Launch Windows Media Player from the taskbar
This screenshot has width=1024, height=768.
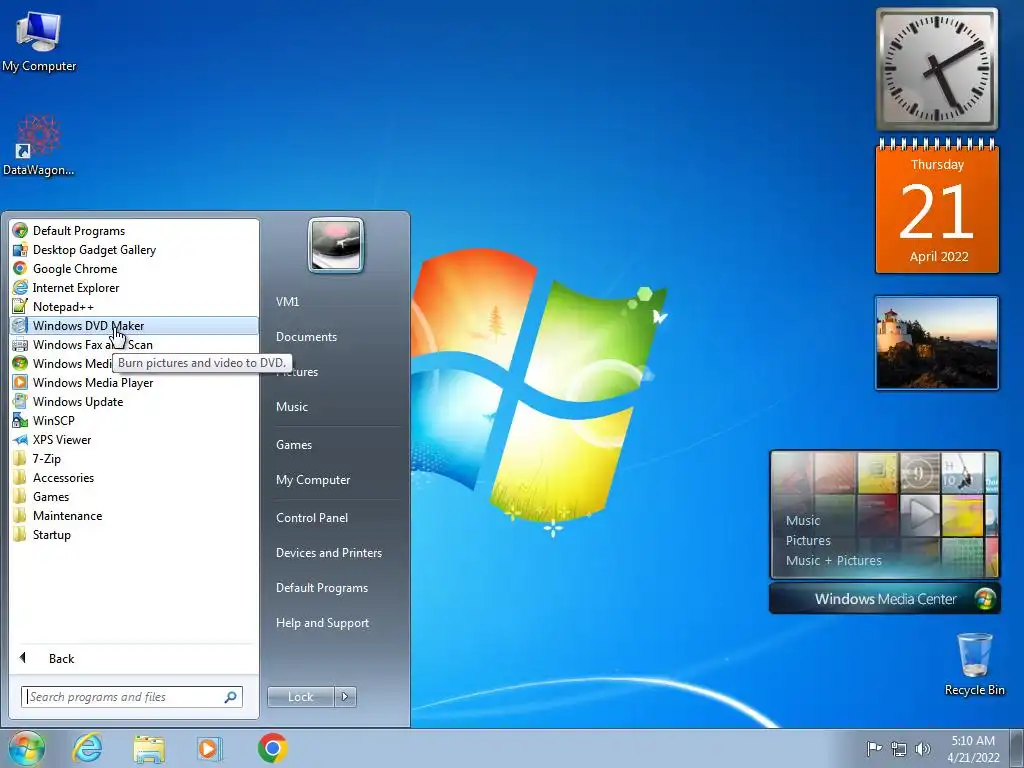point(210,748)
